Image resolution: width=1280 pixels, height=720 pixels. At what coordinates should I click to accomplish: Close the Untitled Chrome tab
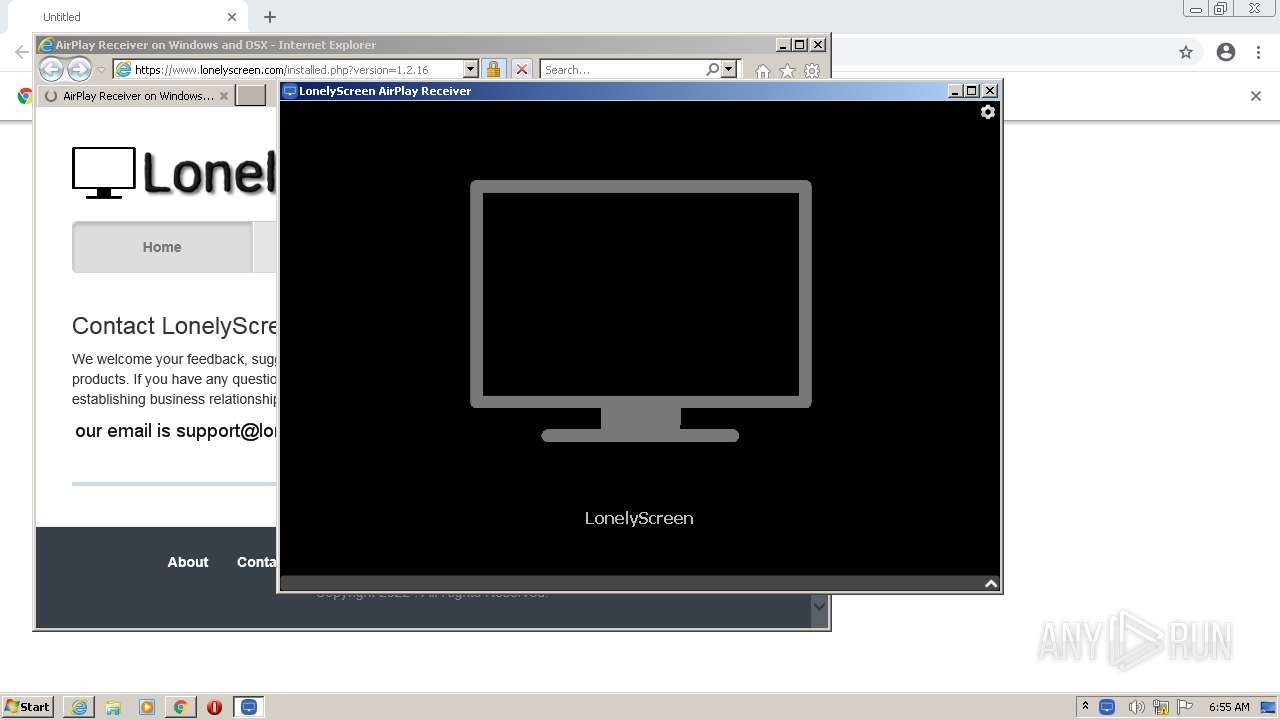(x=232, y=17)
